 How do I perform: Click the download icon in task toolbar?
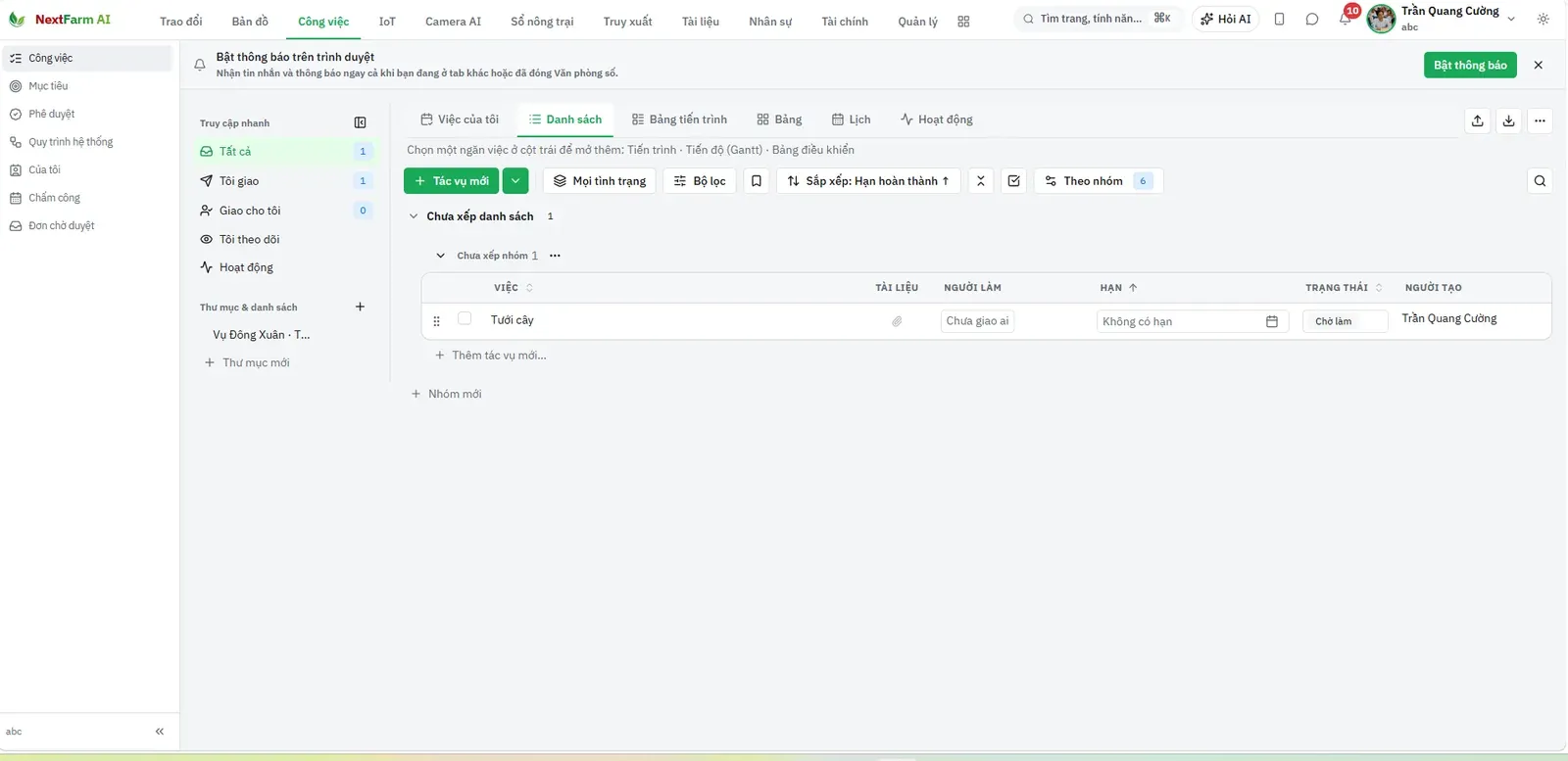coord(1509,120)
